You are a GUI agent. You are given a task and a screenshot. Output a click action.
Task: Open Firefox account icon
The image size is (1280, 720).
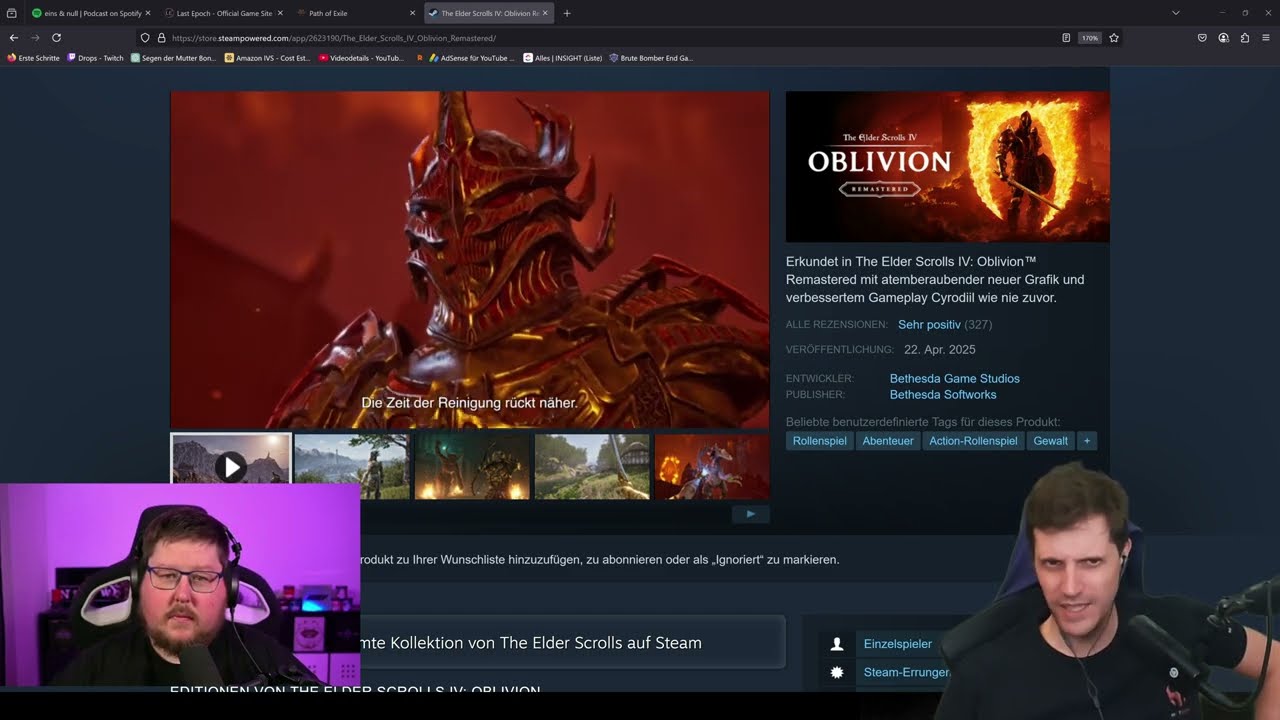pos(1223,38)
